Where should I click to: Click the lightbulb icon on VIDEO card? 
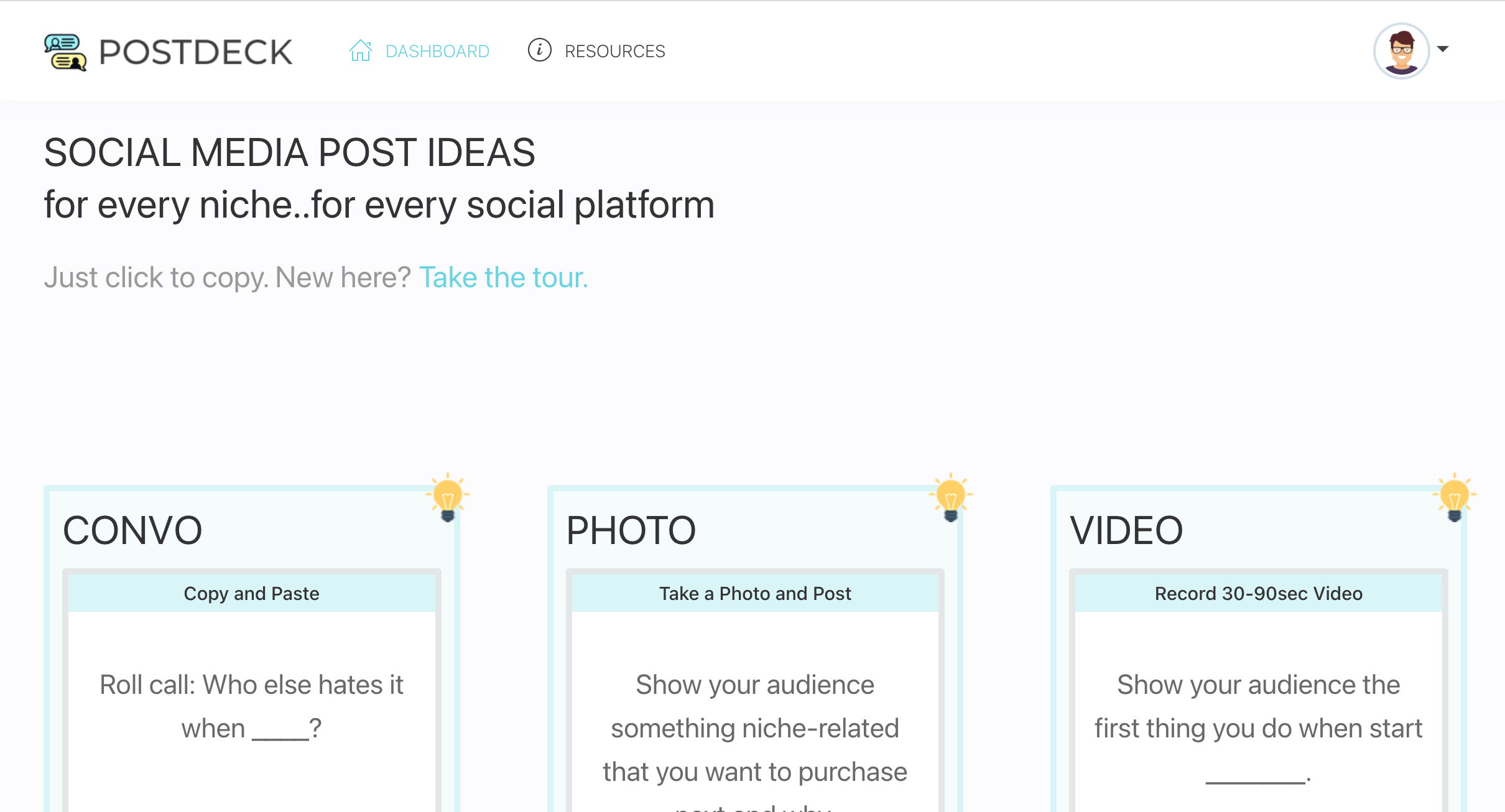click(1454, 498)
